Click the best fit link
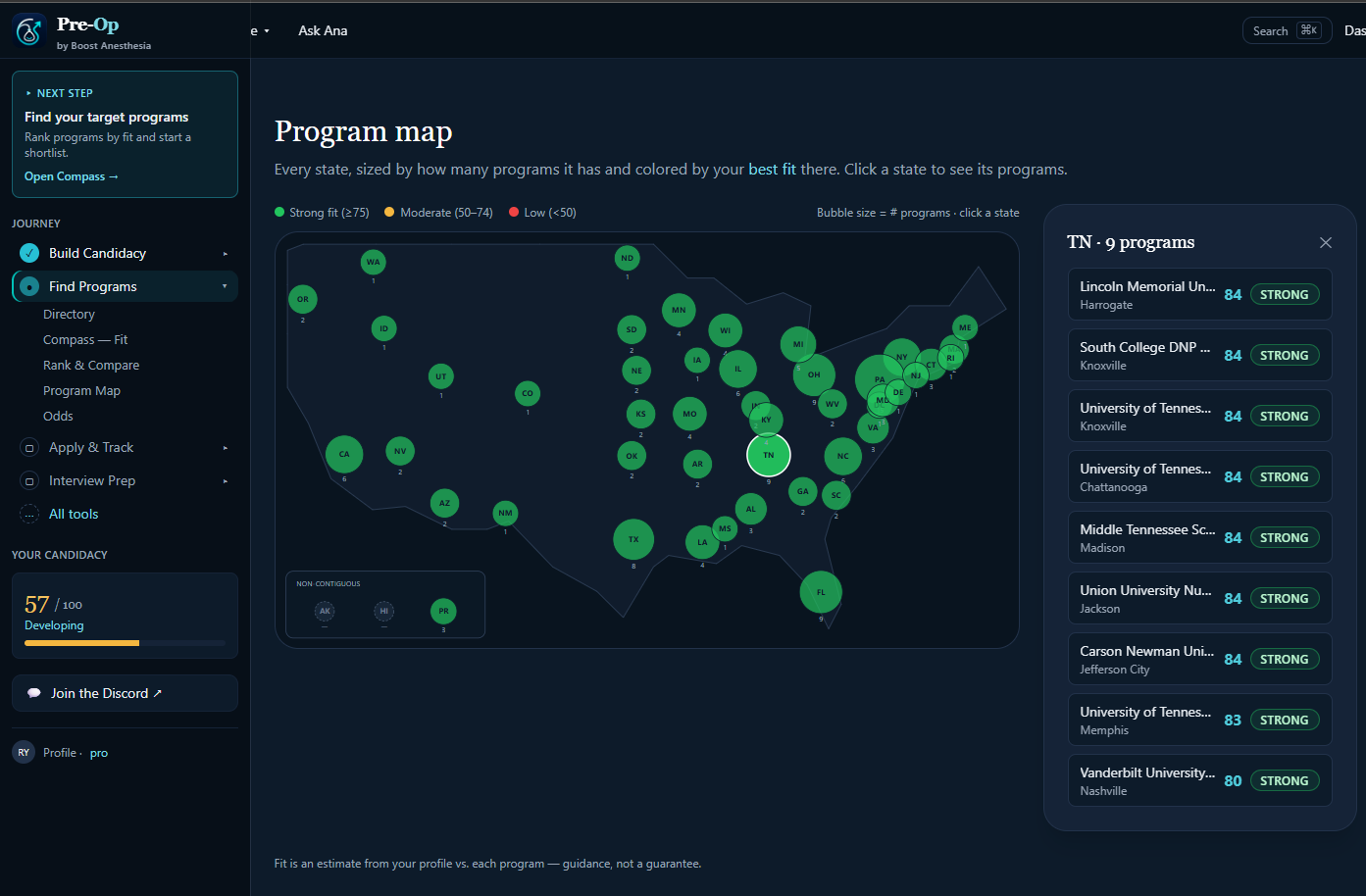The image size is (1366, 896). pyautogui.click(x=772, y=170)
